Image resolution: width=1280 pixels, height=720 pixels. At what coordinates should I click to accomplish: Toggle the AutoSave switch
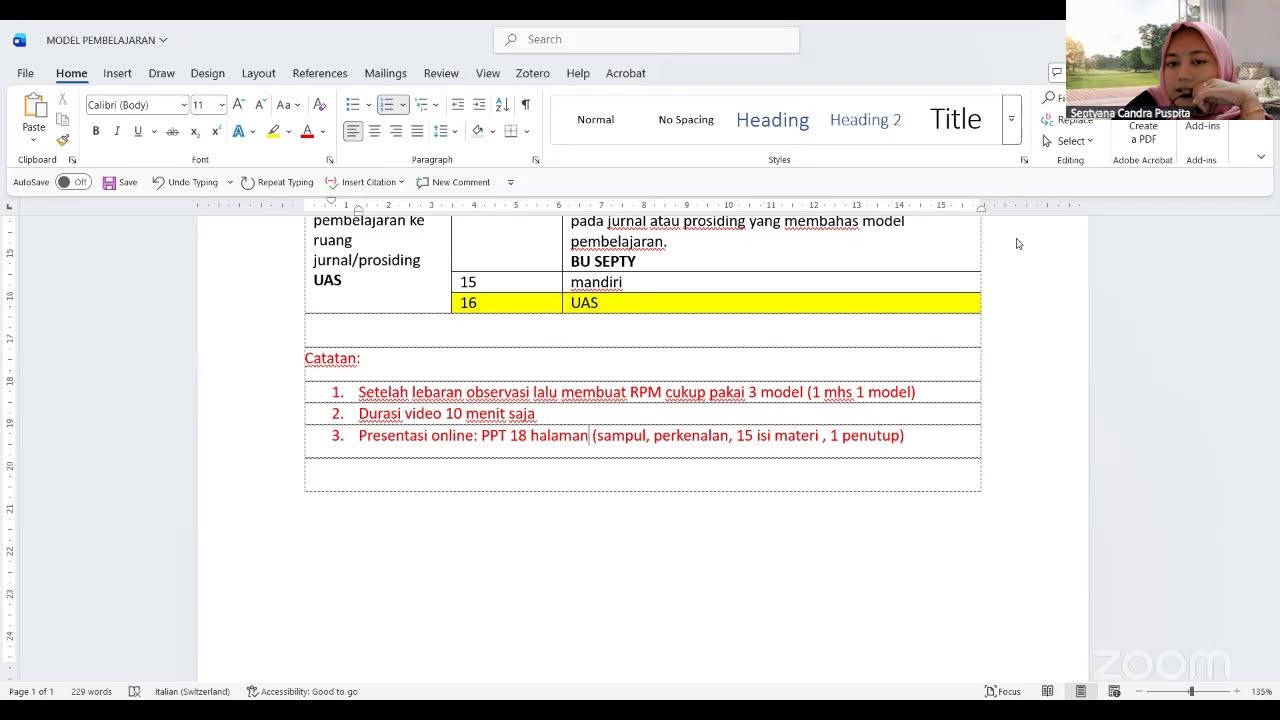point(73,182)
